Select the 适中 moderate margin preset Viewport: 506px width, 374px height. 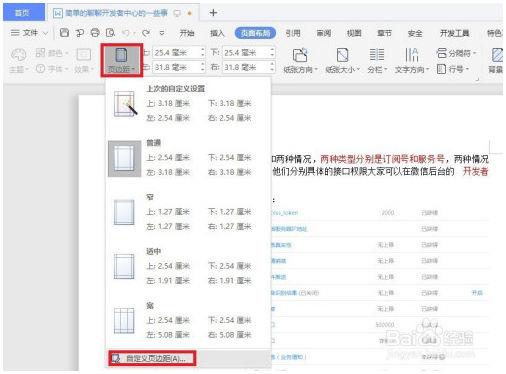click(x=188, y=266)
